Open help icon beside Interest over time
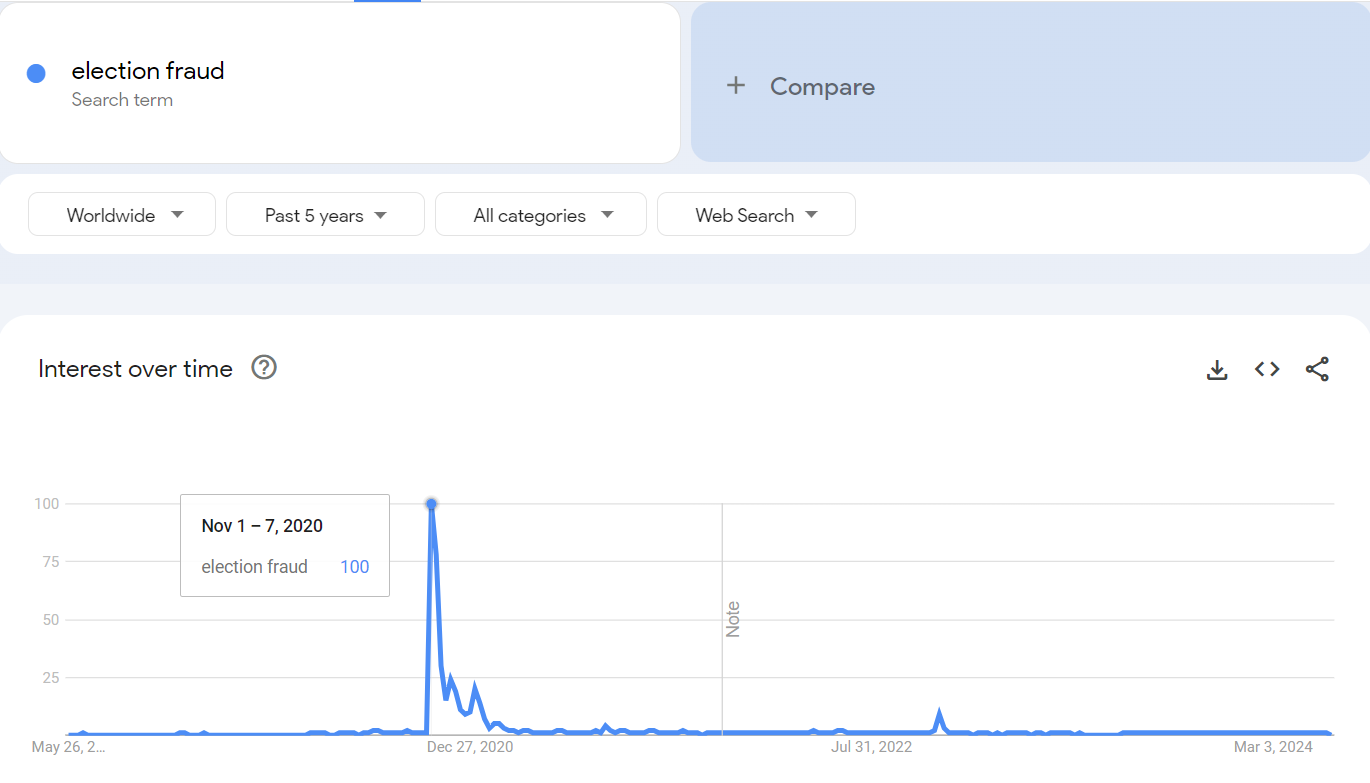This screenshot has height=783, width=1370. [x=264, y=368]
